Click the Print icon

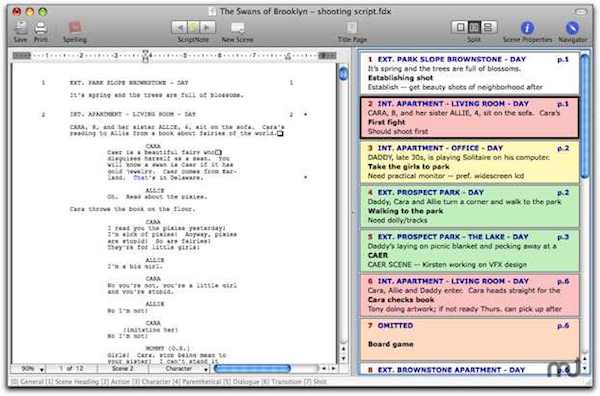(x=41, y=28)
